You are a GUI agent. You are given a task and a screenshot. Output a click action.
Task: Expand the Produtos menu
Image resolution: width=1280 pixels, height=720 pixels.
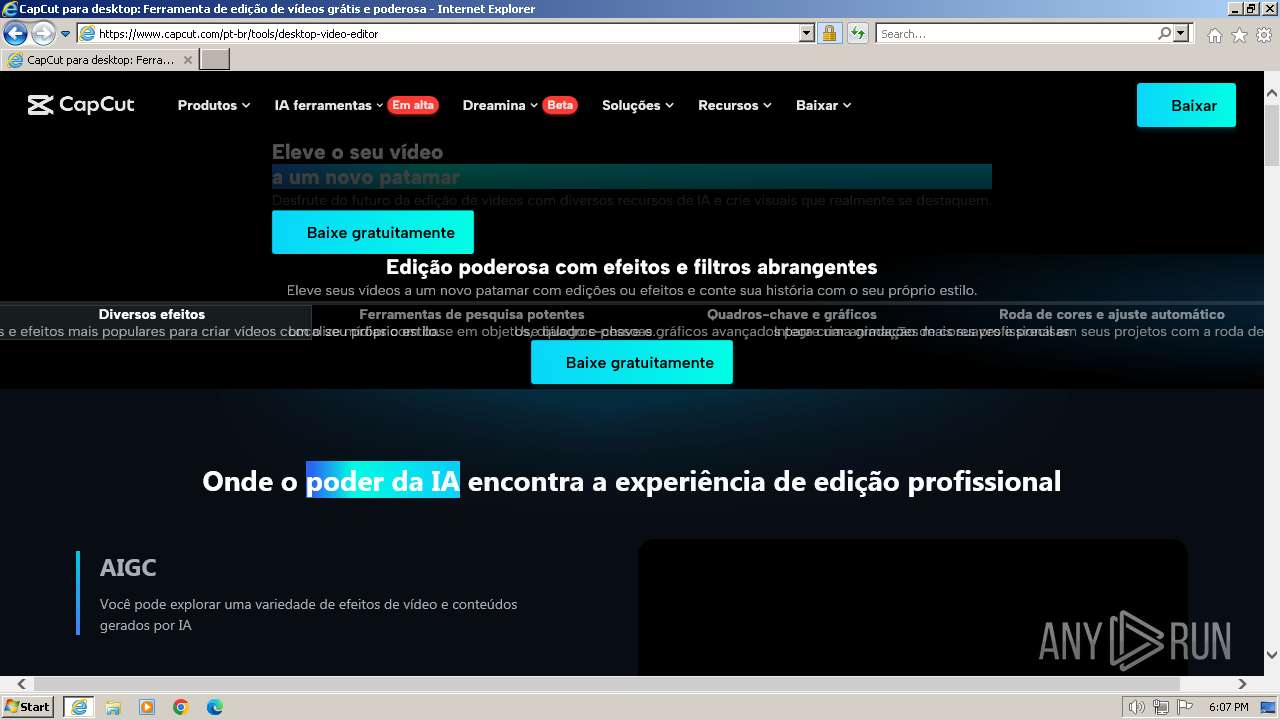pos(214,105)
